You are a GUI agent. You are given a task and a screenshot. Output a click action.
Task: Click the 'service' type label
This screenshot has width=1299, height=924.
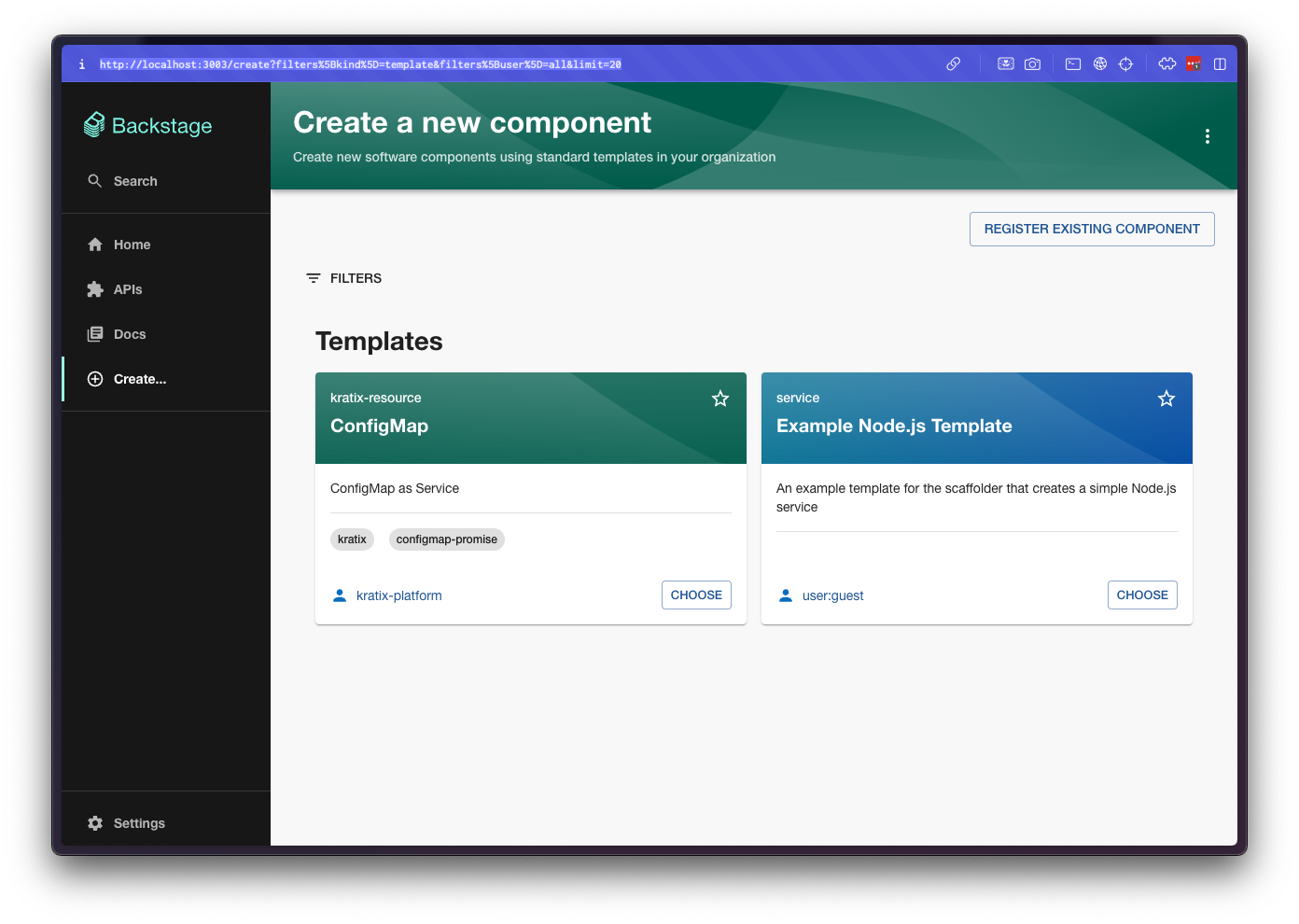[x=798, y=398]
